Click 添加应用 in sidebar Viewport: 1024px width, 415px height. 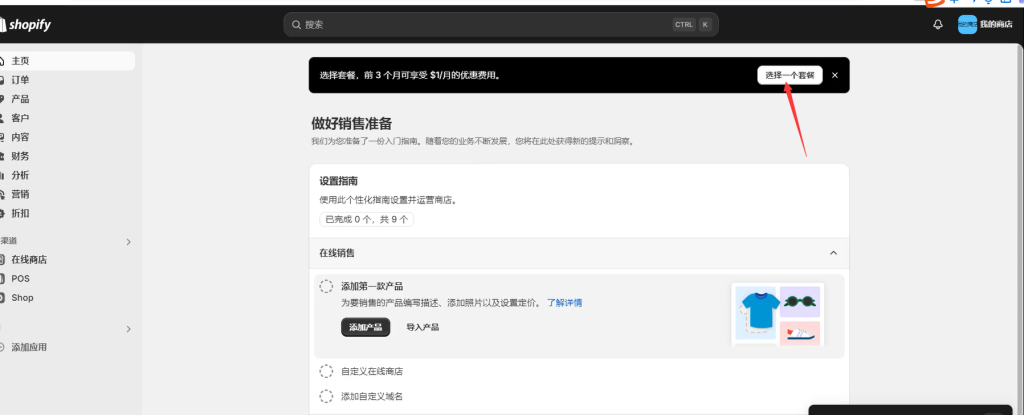click(x=28, y=347)
